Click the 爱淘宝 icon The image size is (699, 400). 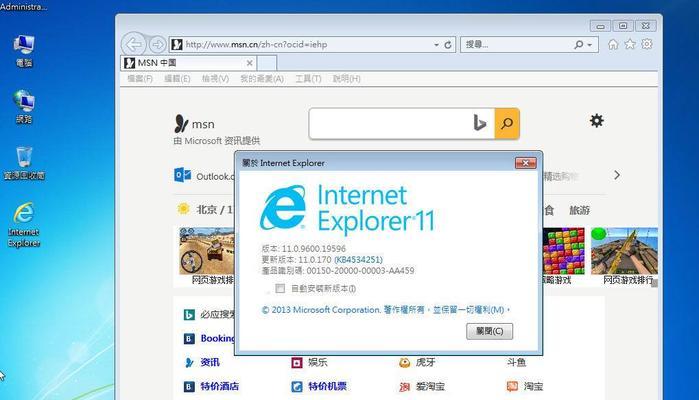[x=404, y=387]
